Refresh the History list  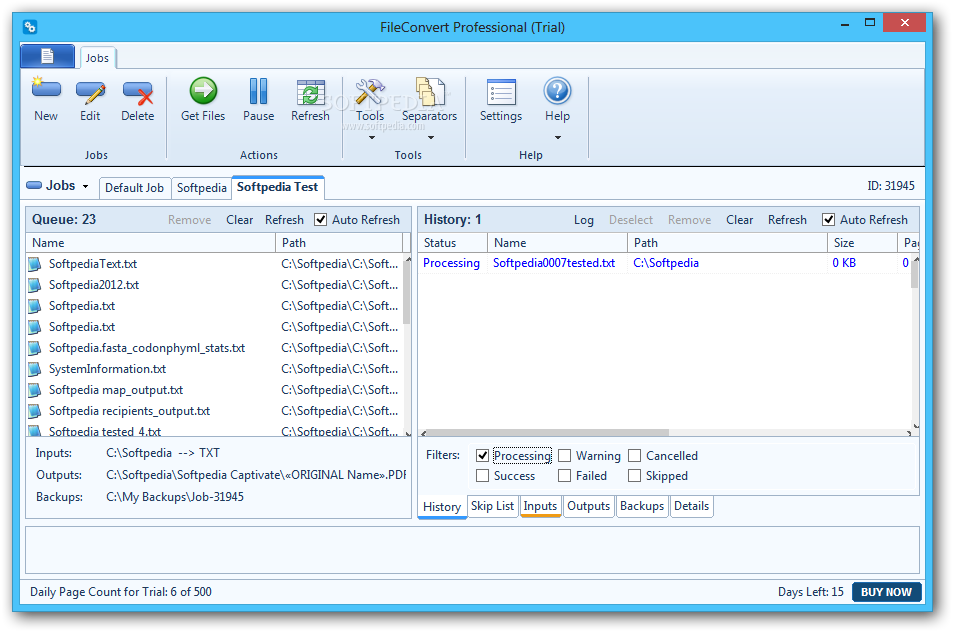pos(787,220)
